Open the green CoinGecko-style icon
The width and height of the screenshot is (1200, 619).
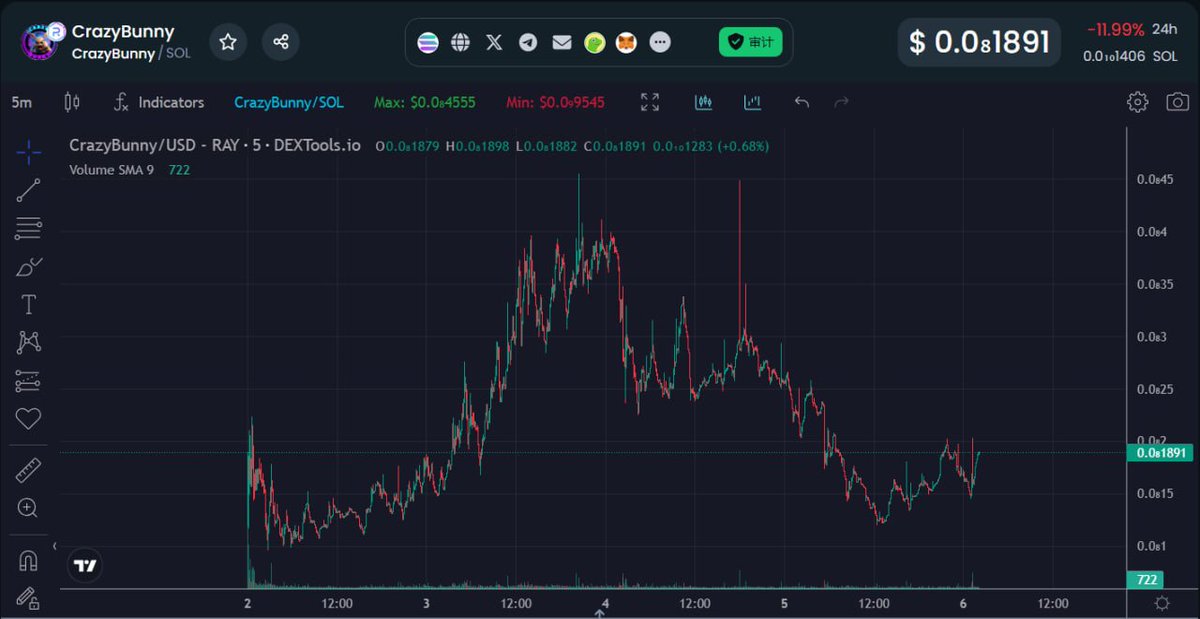[x=595, y=42]
